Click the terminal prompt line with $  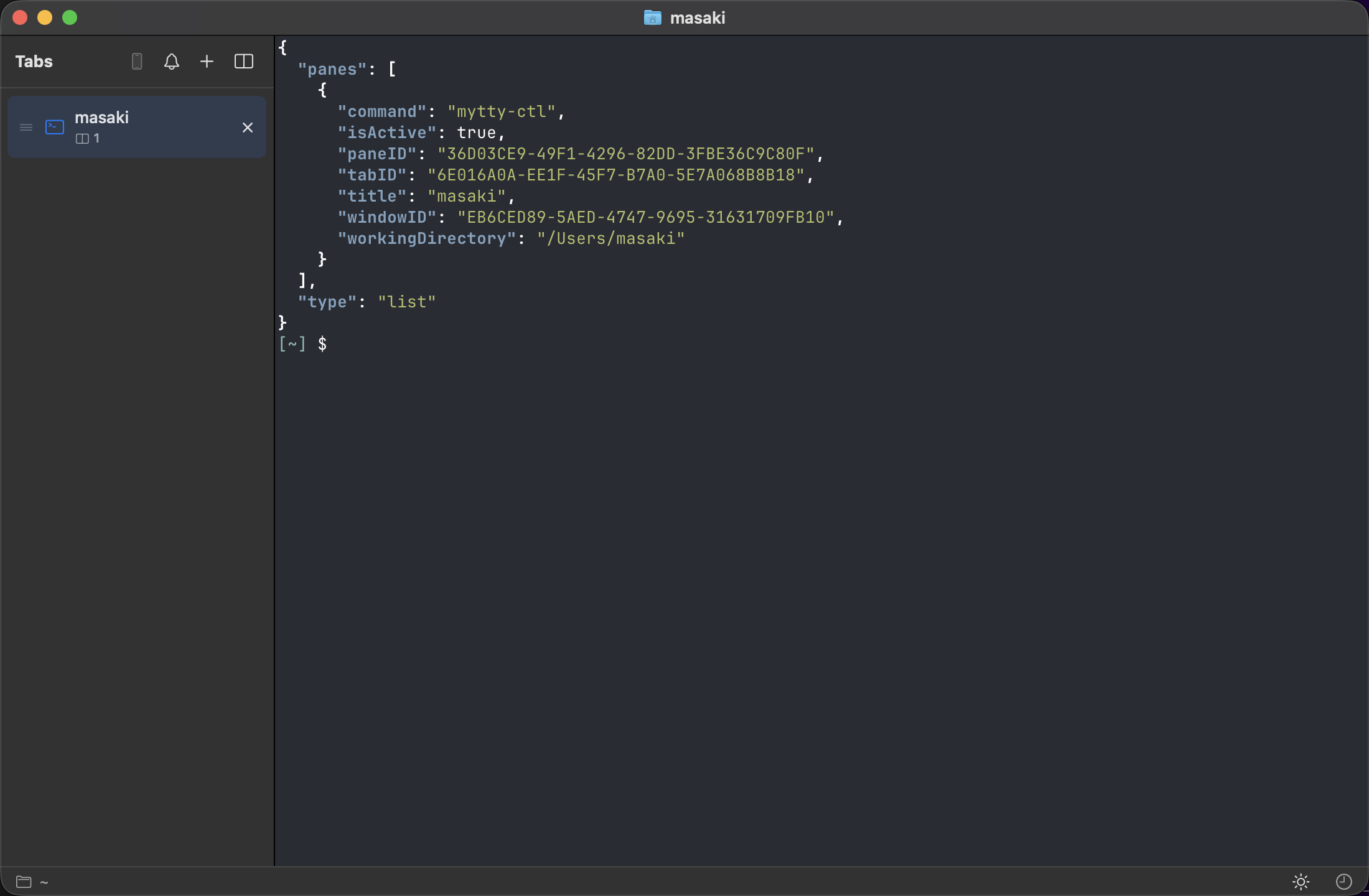(x=303, y=344)
